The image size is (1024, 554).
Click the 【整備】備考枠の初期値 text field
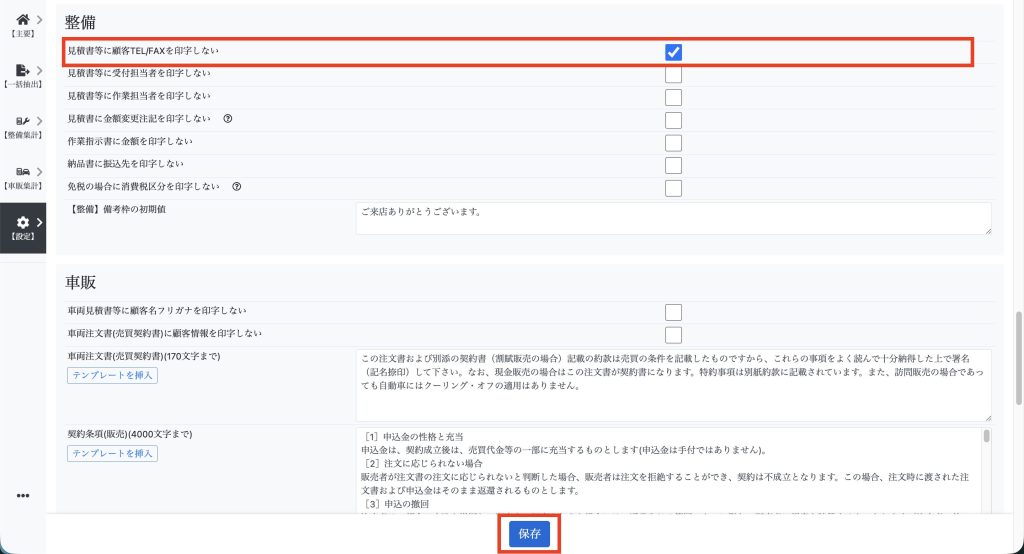[x=673, y=219]
